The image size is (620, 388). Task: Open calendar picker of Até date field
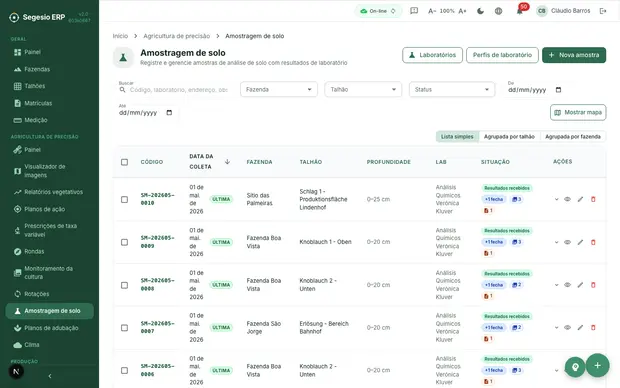click(169, 113)
